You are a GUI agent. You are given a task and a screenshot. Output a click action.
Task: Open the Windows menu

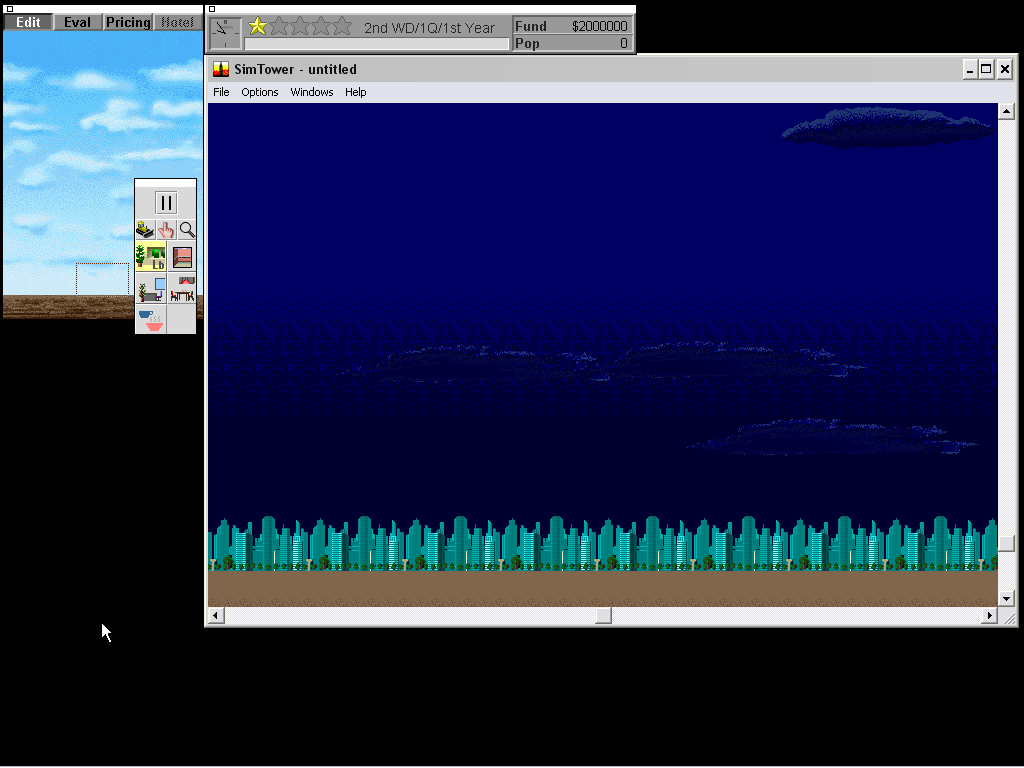312,92
